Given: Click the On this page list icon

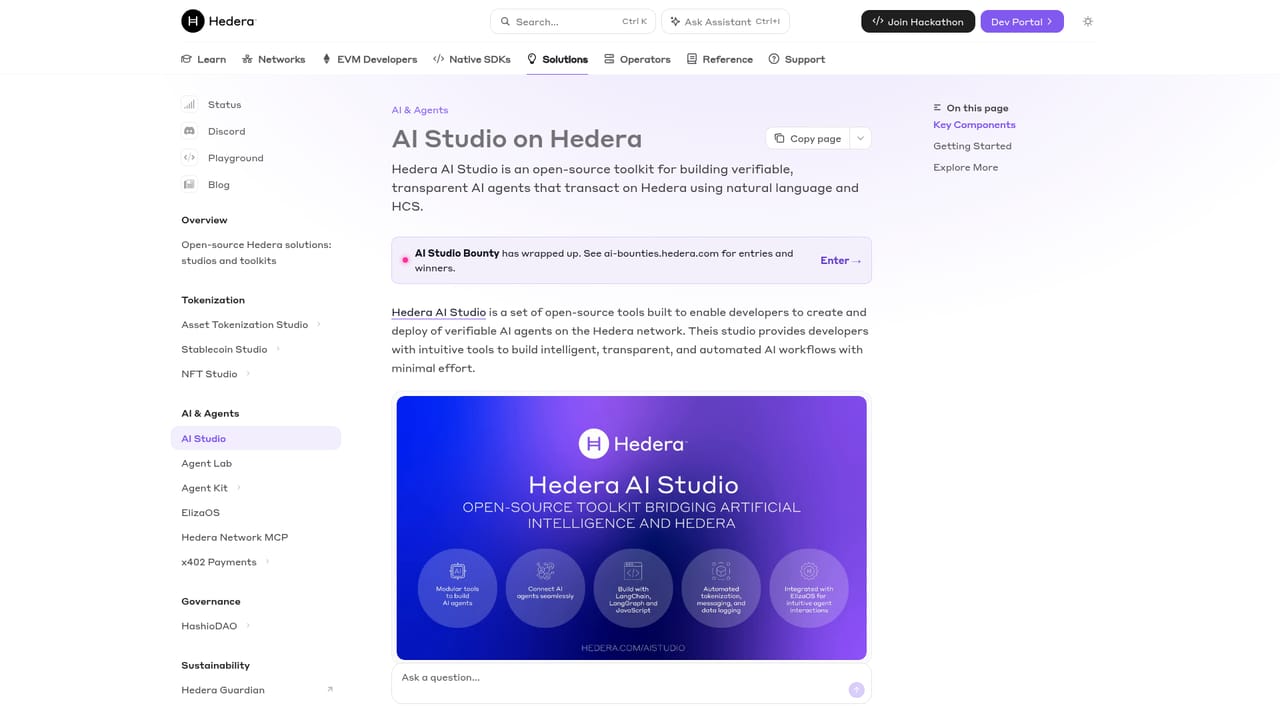Looking at the screenshot, I should click(x=937, y=108).
